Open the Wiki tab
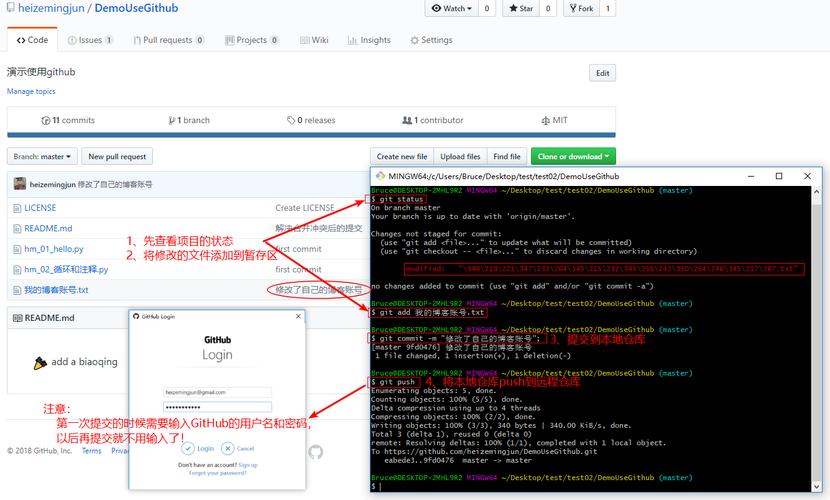Viewport: 830px width, 500px height. 314,40
